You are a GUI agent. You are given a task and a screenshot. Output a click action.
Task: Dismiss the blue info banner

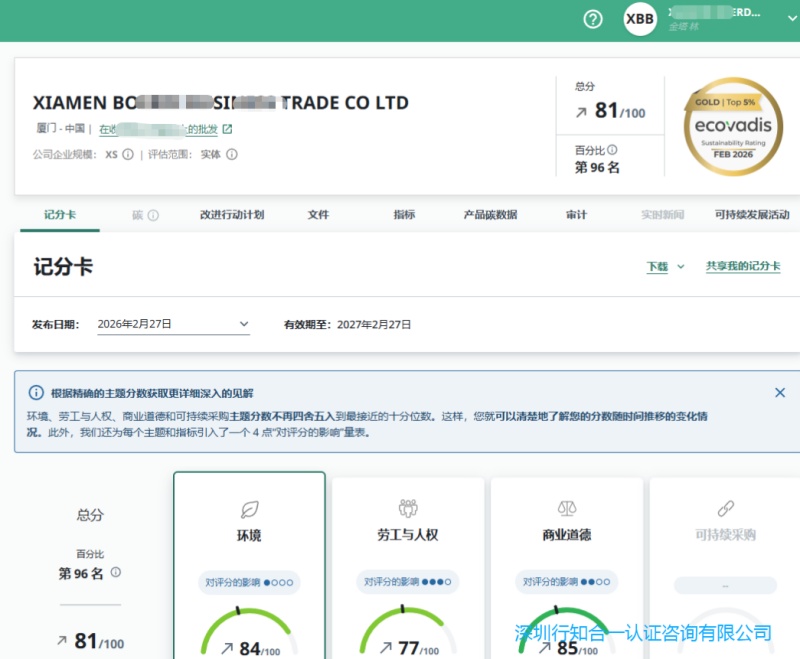(780, 392)
